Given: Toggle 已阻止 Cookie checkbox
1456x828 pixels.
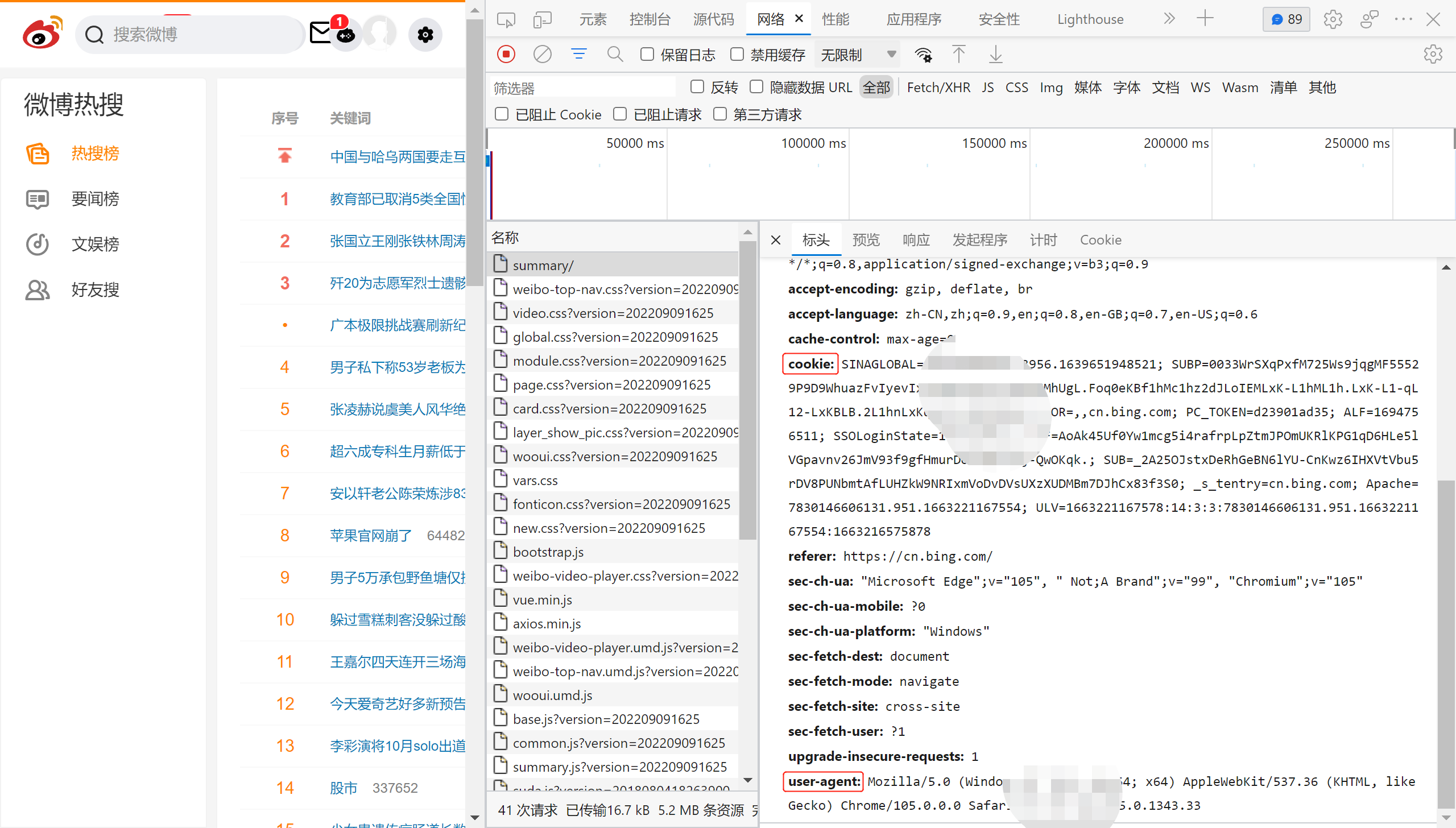Looking at the screenshot, I should coord(501,114).
